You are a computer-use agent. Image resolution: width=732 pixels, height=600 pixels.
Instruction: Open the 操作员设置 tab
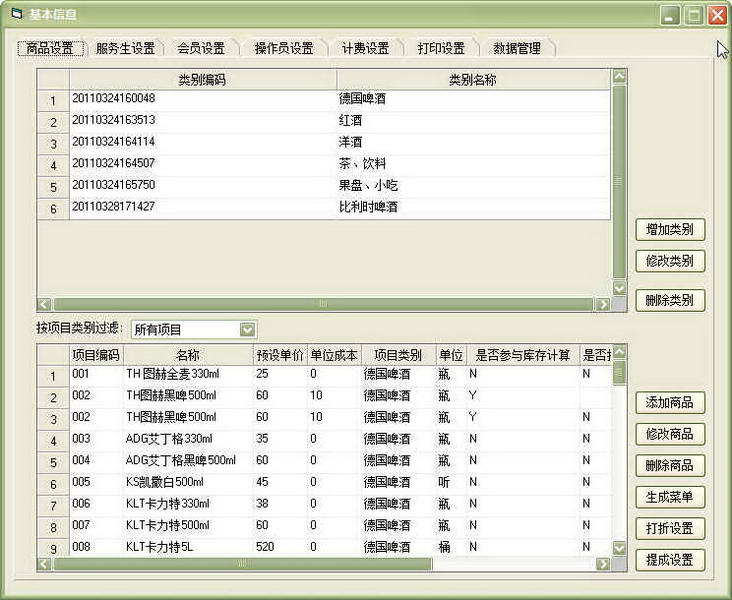(284, 48)
